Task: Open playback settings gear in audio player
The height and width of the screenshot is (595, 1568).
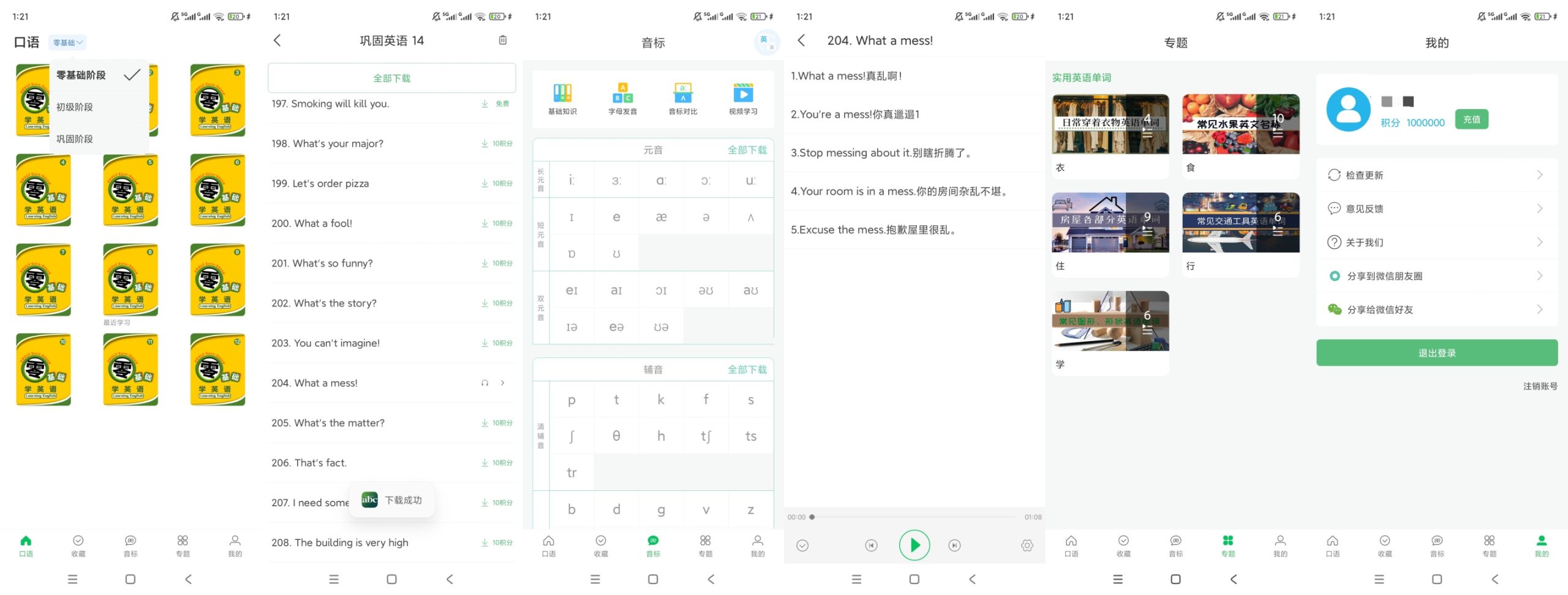Action: coord(1027,544)
